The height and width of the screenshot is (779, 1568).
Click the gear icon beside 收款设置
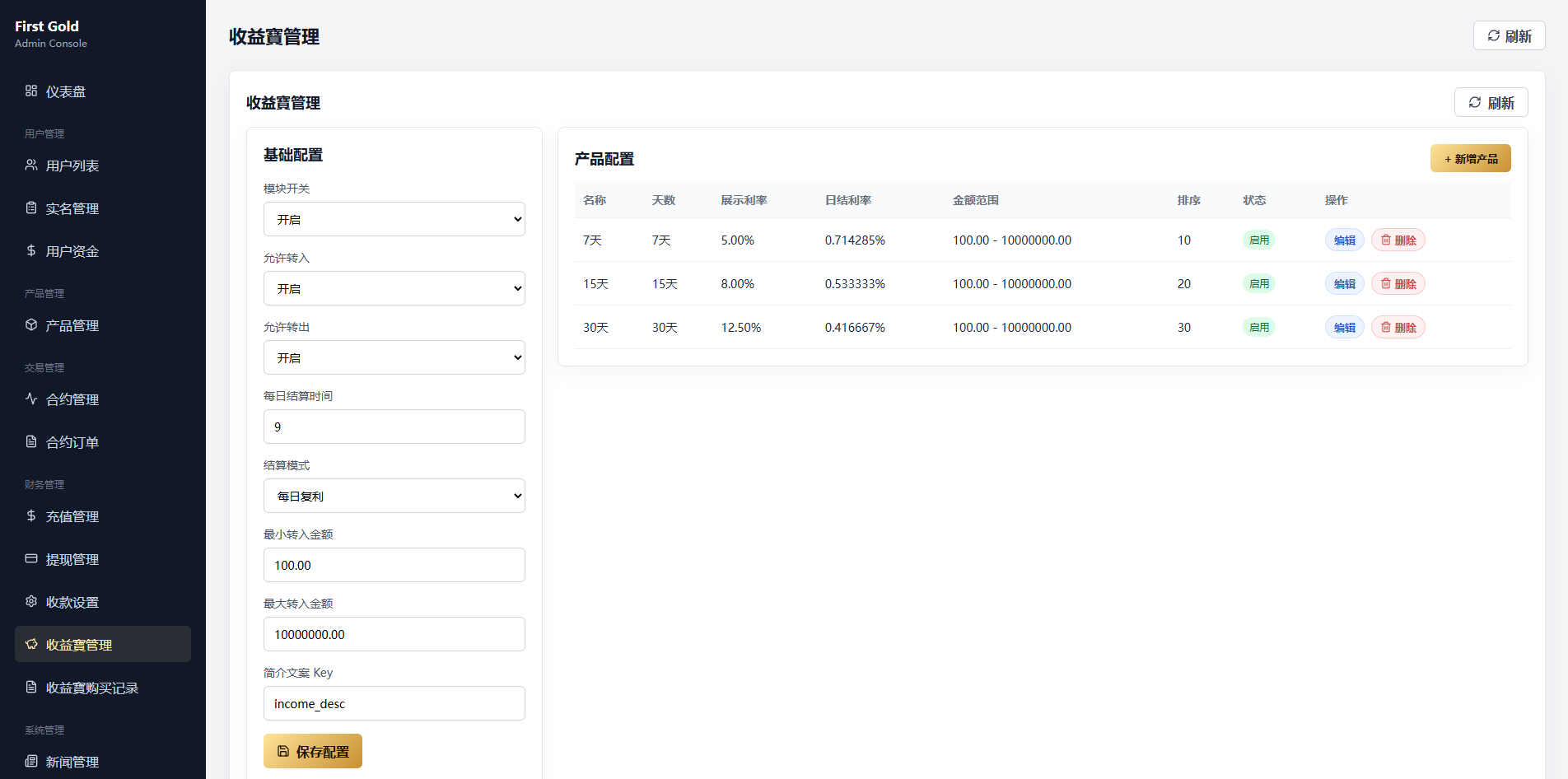tap(31, 601)
